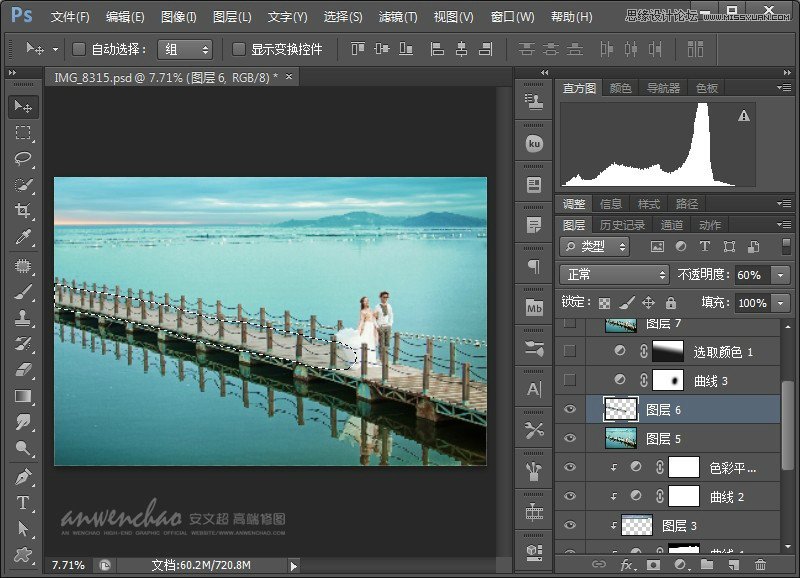The height and width of the screenshot is (578, 800).
Task: Click the 选取颜色 1 gradient mask thumbnail
Action: (x=668, y=351)
